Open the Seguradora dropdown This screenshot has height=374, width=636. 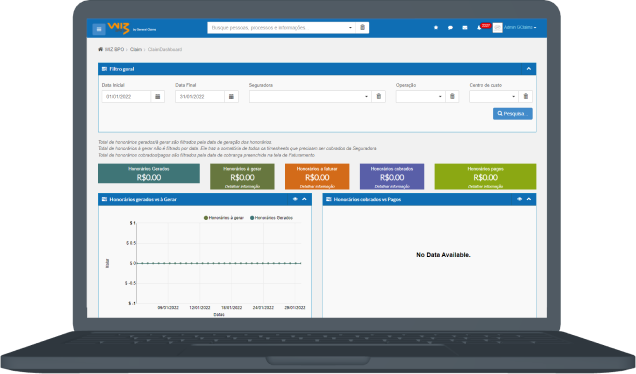point(310,97)
